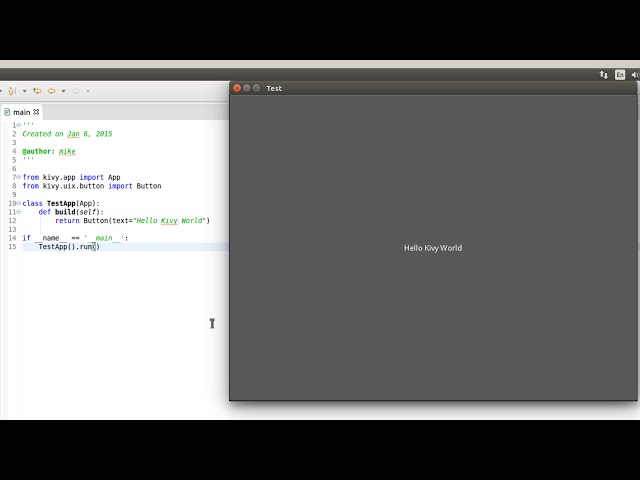Image resolution: width=640 pixels, height=480 pixels.
Task: Click 'def build(self):' line
Action: 71,212
